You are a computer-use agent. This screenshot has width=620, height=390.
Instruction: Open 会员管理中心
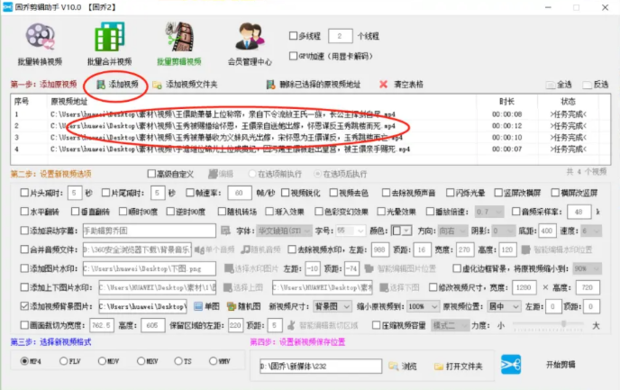pos(250,44)
